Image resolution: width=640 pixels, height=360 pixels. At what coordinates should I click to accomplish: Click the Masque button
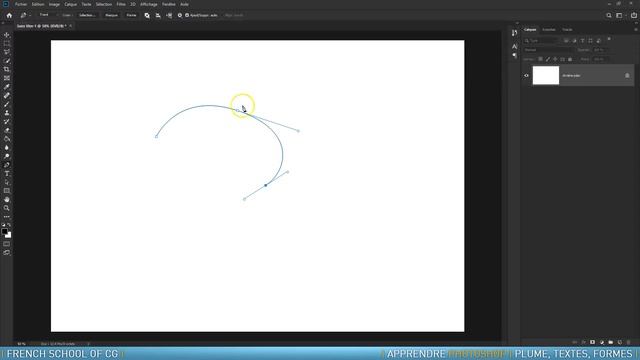111,15
